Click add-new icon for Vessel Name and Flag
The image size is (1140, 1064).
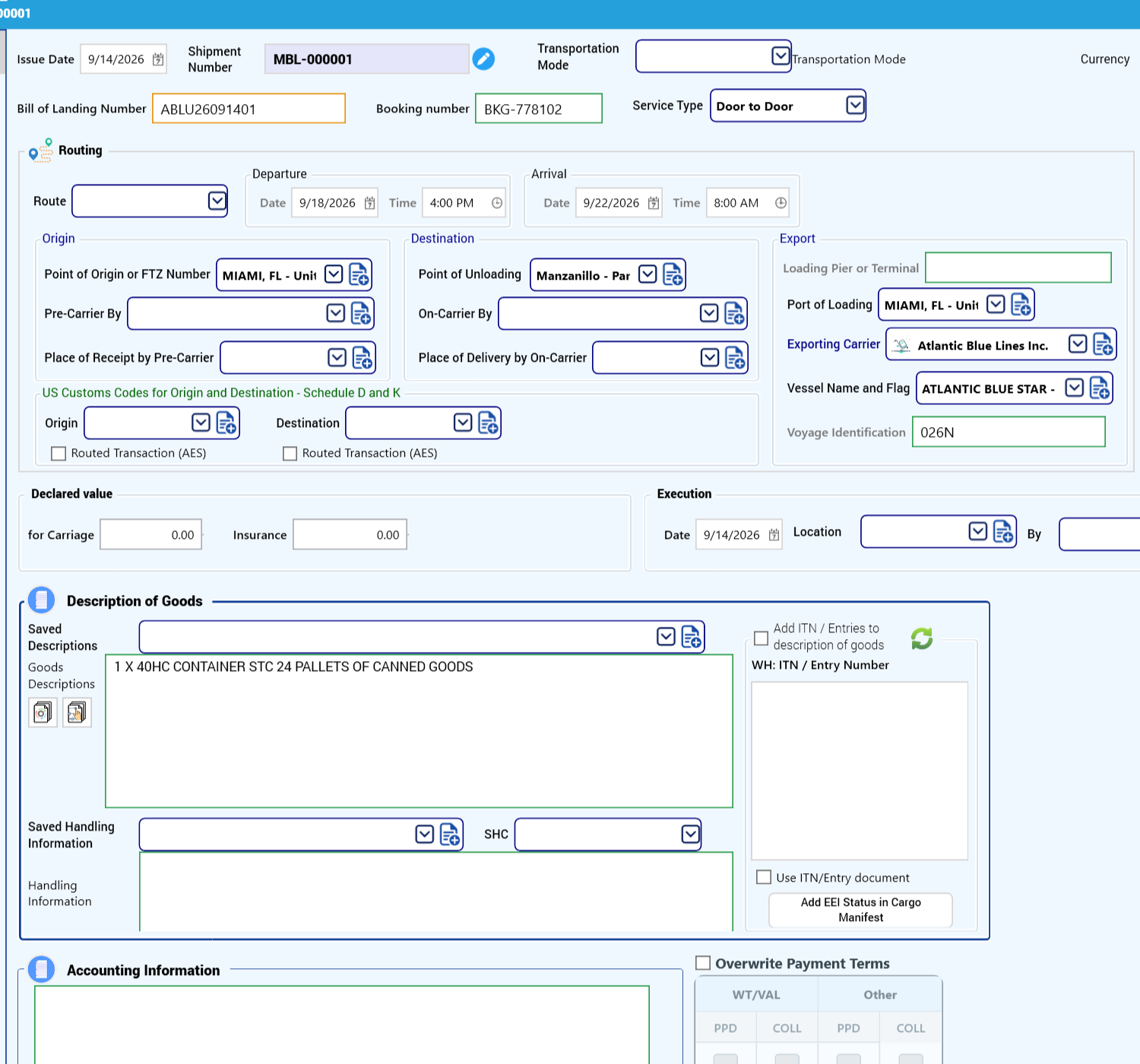click(1100, 388)
